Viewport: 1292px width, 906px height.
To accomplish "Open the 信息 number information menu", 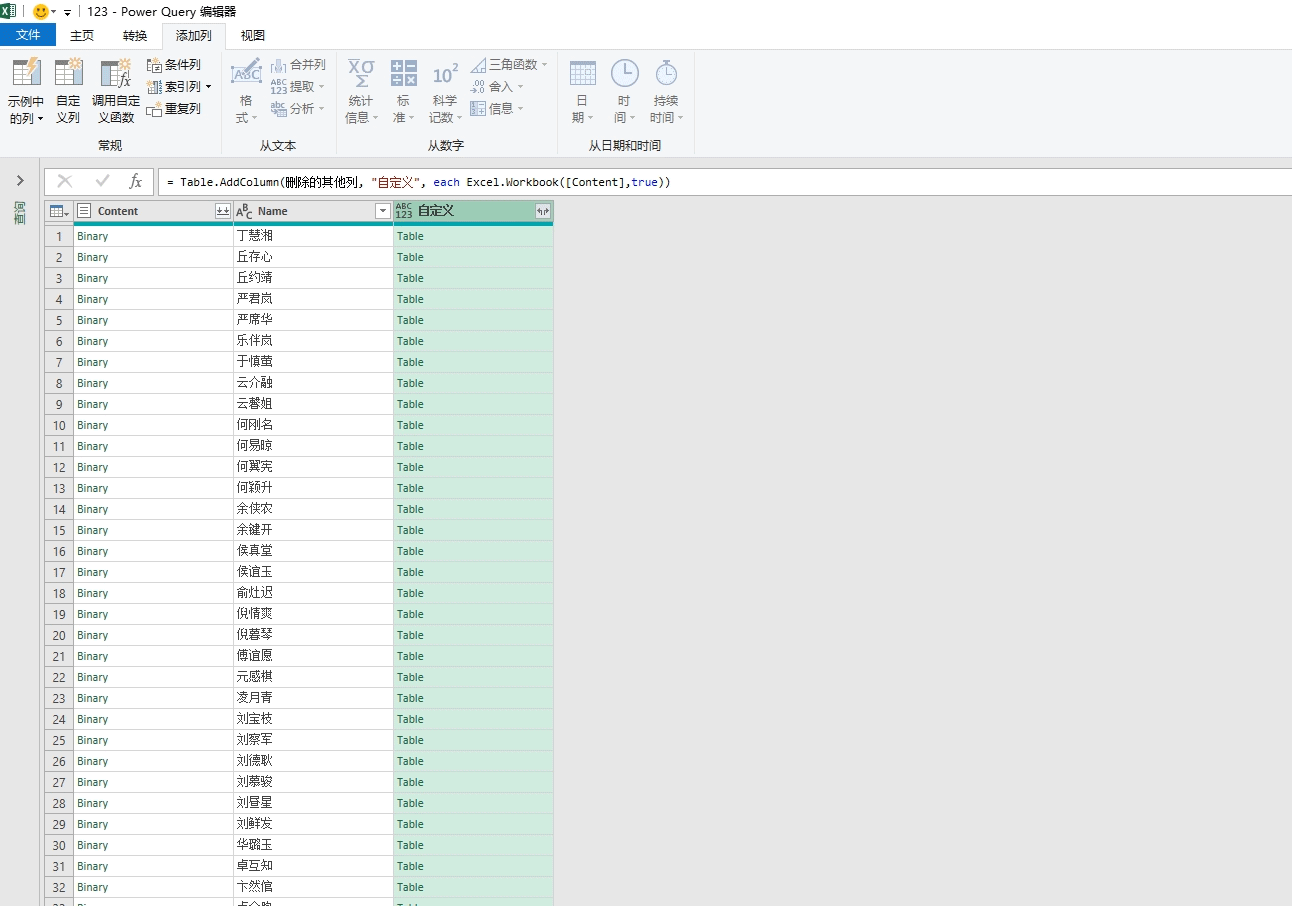I will click(x=497, y=109).
